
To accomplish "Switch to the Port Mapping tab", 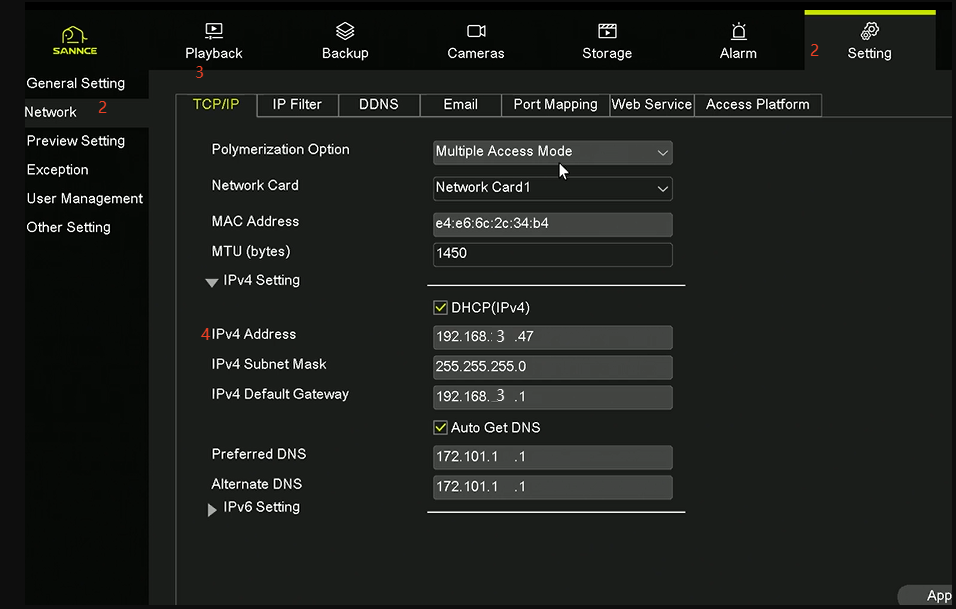I will coord(555,104).
